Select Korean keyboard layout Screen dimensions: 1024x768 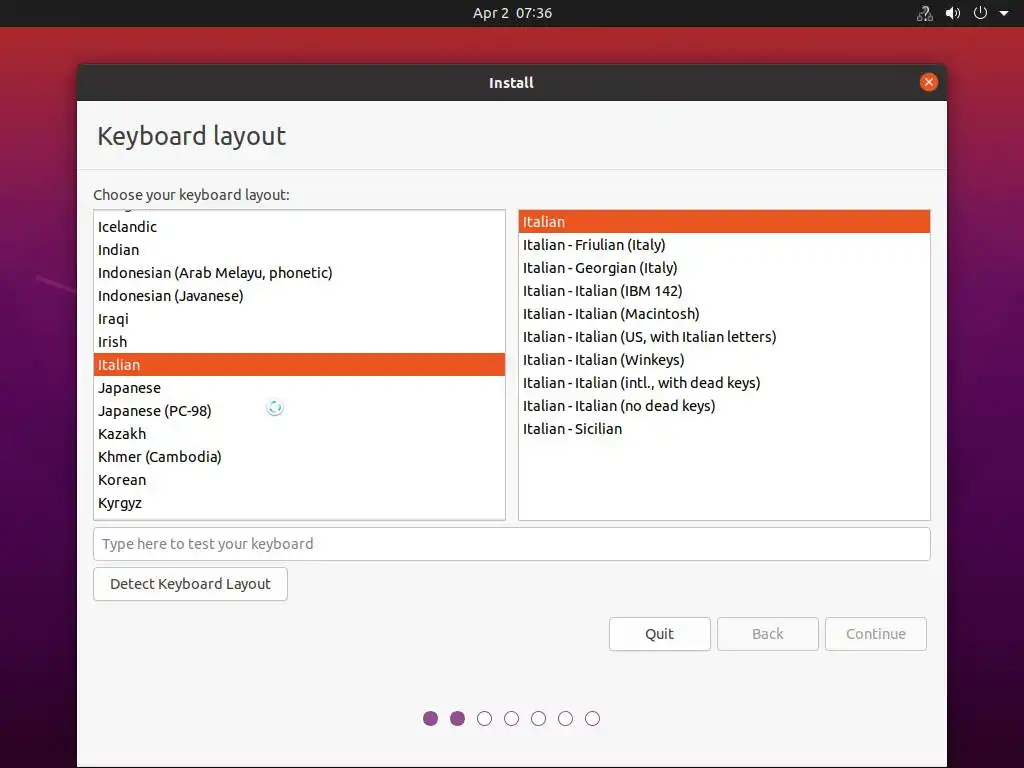tap(299, 479)
